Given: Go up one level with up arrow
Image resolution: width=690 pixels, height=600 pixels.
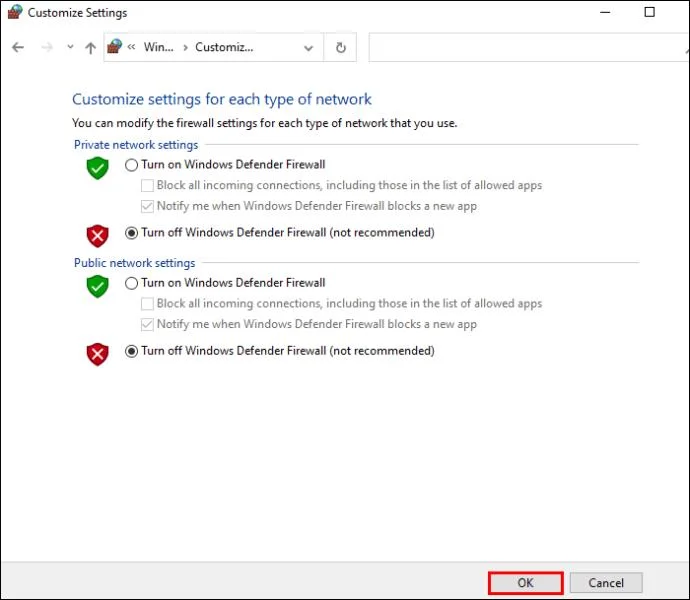Looking at the screenshot, I should point(91,48).
